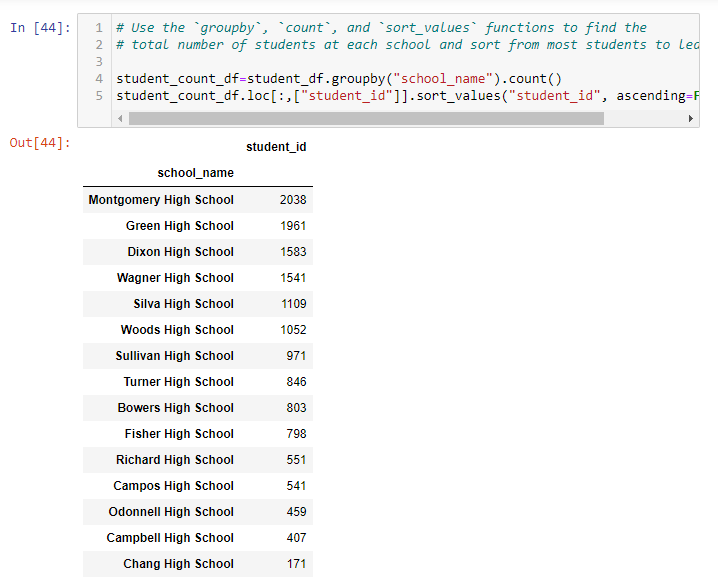Click the In [44] input prompt
This screenshot has width=718, height=587.
coord(40,28)
